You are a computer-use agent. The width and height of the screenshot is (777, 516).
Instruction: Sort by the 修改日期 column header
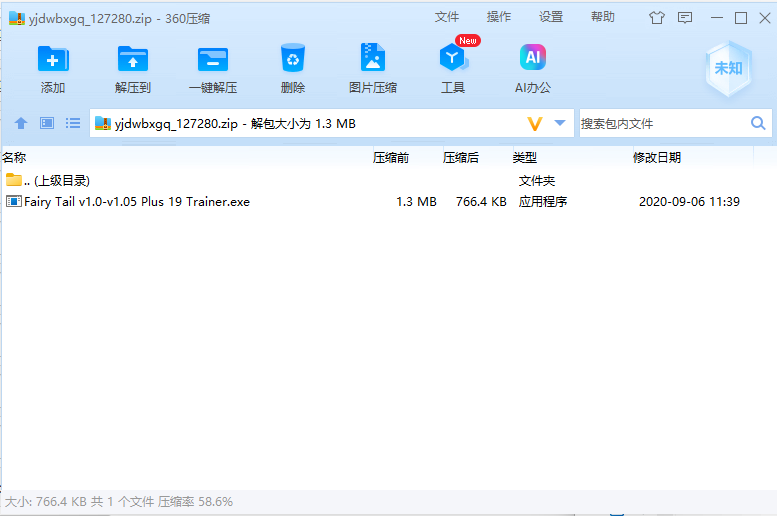tap(692, 158)
